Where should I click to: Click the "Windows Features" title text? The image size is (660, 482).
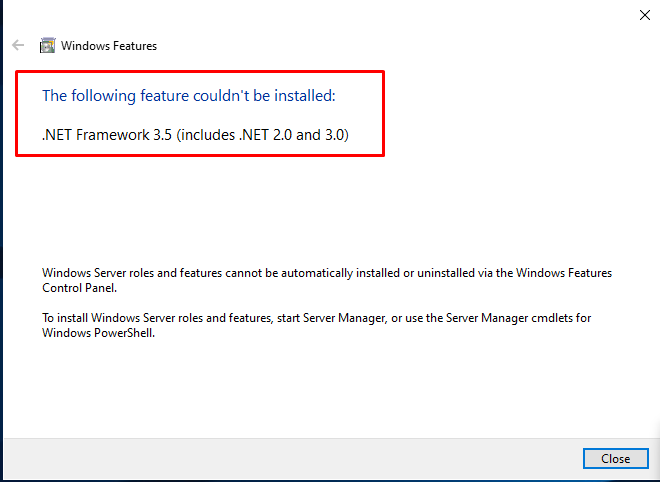click(109, 45)
